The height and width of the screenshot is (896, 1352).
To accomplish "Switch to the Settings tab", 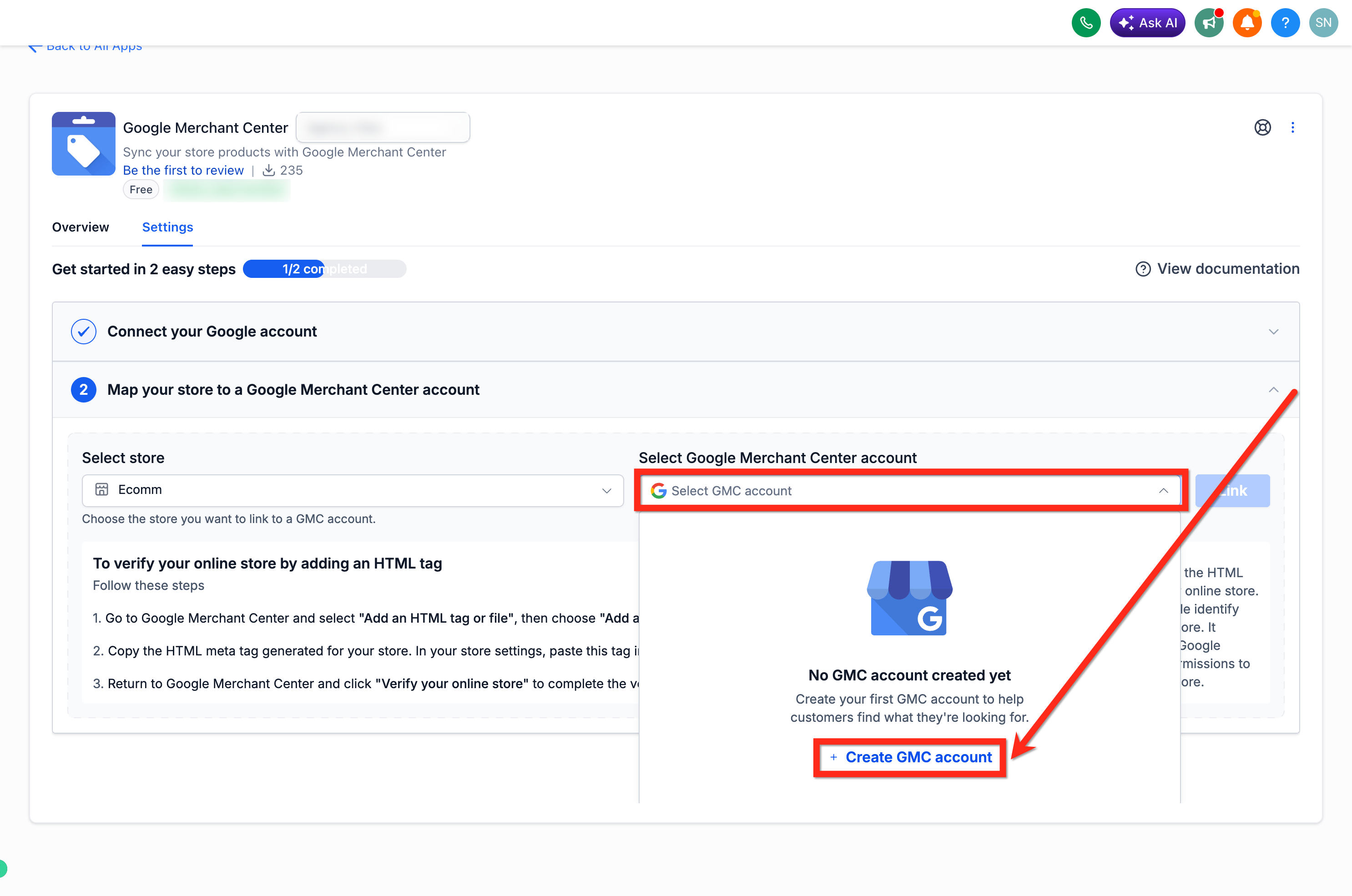I will pyautogui.click(x=167, y=227).
